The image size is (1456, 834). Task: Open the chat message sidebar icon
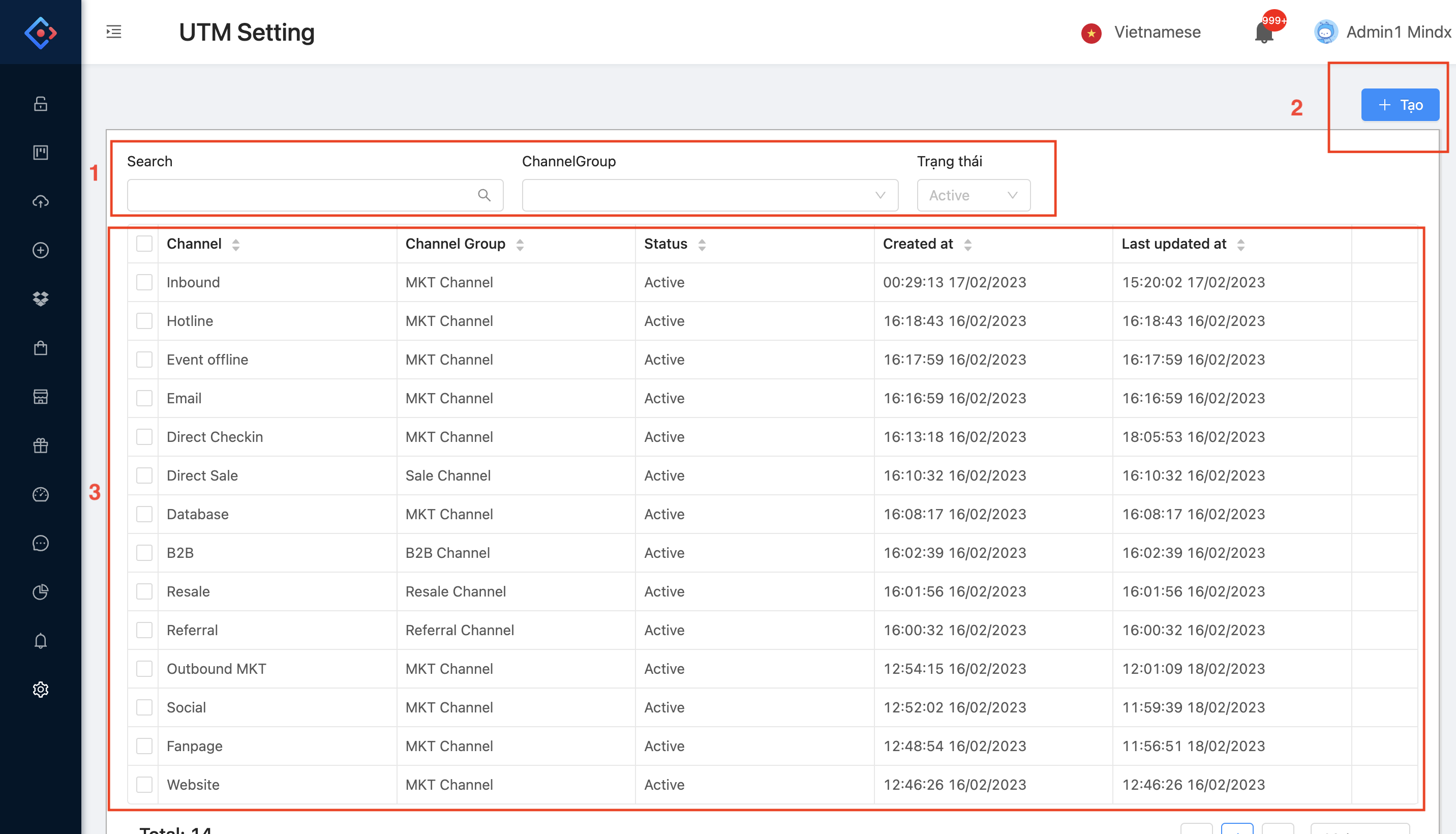(40, 543)
